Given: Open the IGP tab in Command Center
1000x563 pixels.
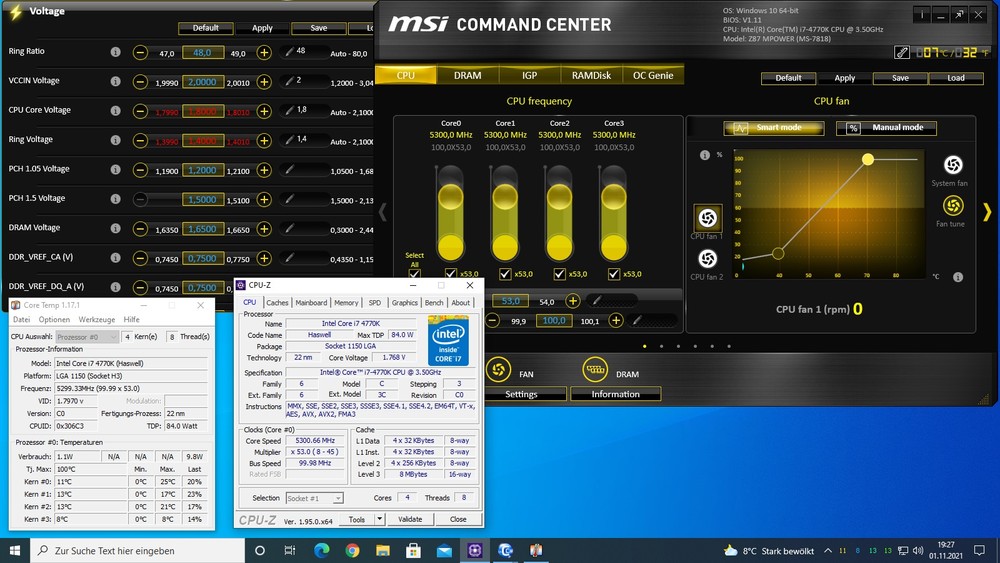Looking at the screenshot, I should (x=529, y=75).
